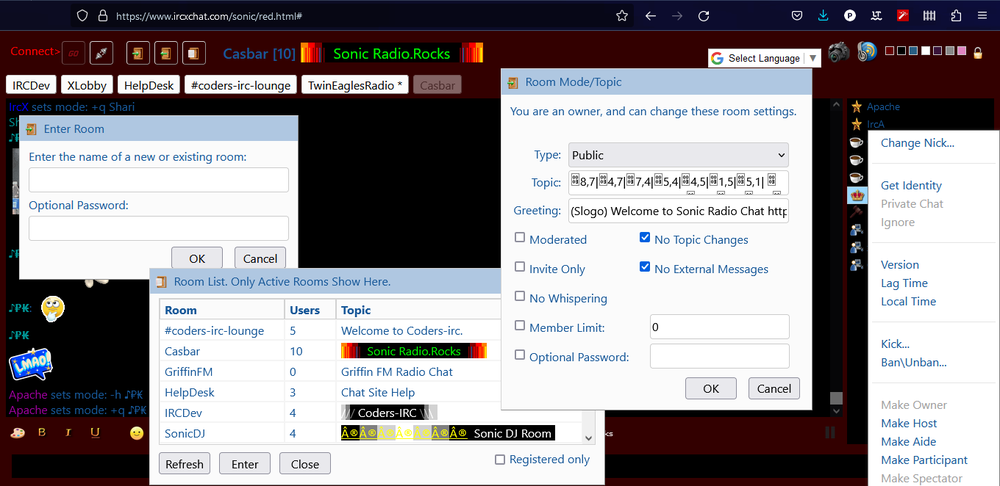This screenshot has height=486, width=1000.
Task: Go back with browser back arrow
Action: click(651, 16)
